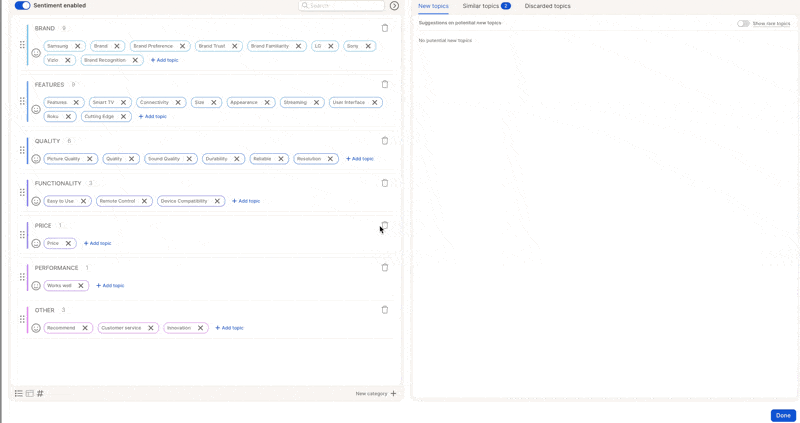The image size is (800, 423).
Task: Click the hashtag view icon
Action: 40,393
